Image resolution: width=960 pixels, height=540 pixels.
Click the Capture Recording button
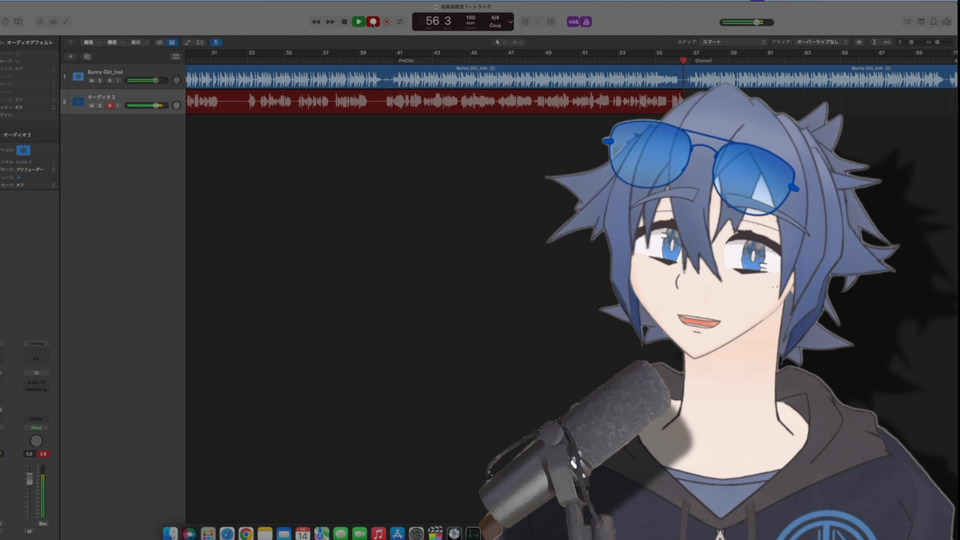(x=386, y=21)
